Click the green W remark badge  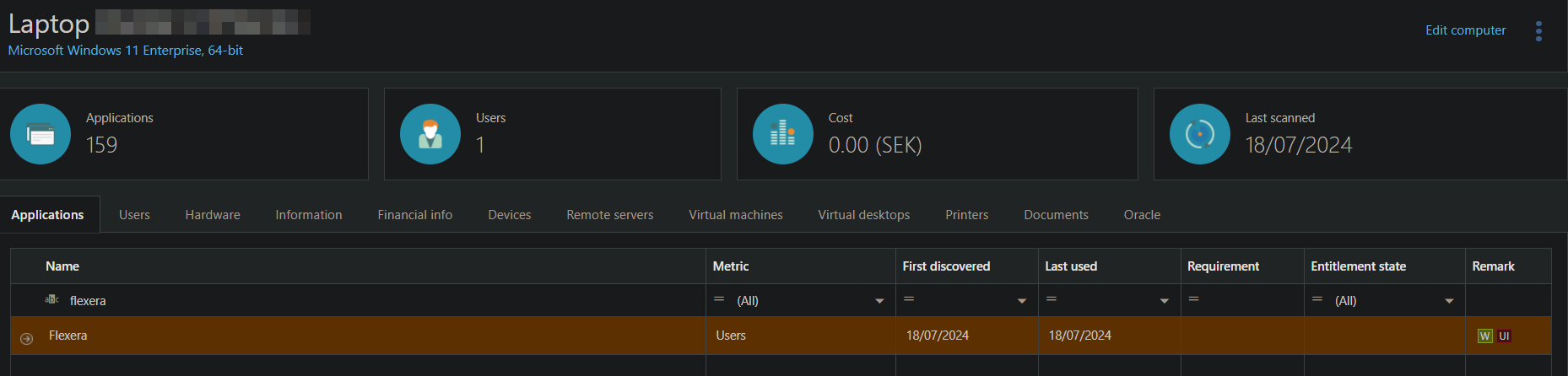1485,336
